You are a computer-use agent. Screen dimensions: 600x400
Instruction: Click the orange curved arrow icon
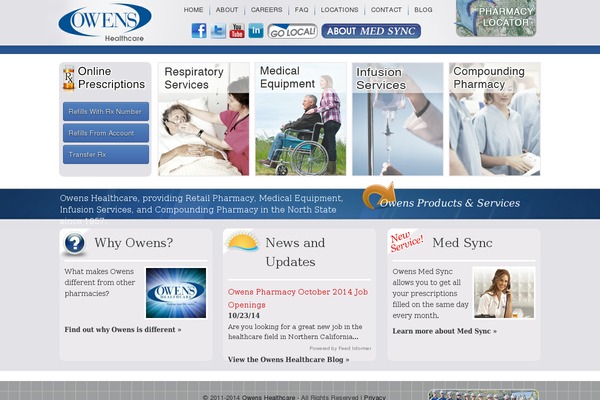[x=378, y=195]
